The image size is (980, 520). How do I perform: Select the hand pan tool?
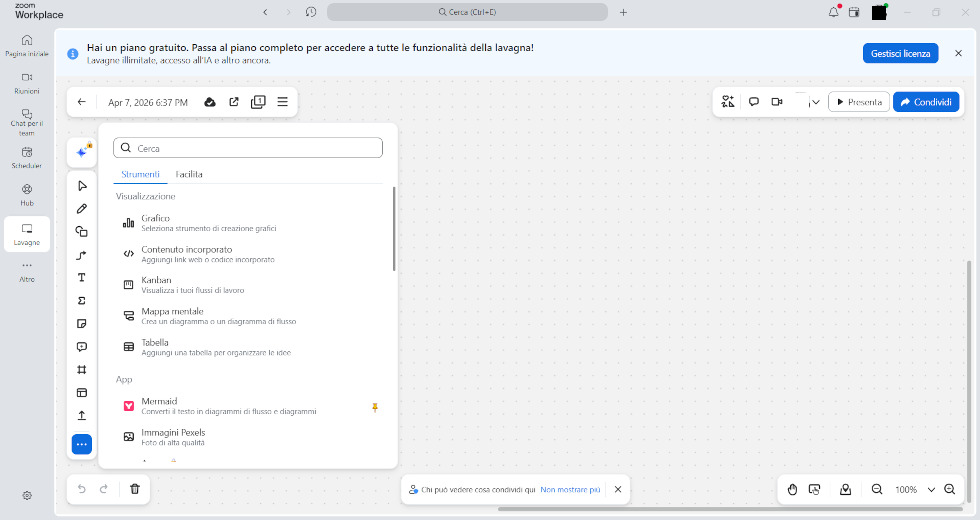pyautogui.click(x=792, y=489)
